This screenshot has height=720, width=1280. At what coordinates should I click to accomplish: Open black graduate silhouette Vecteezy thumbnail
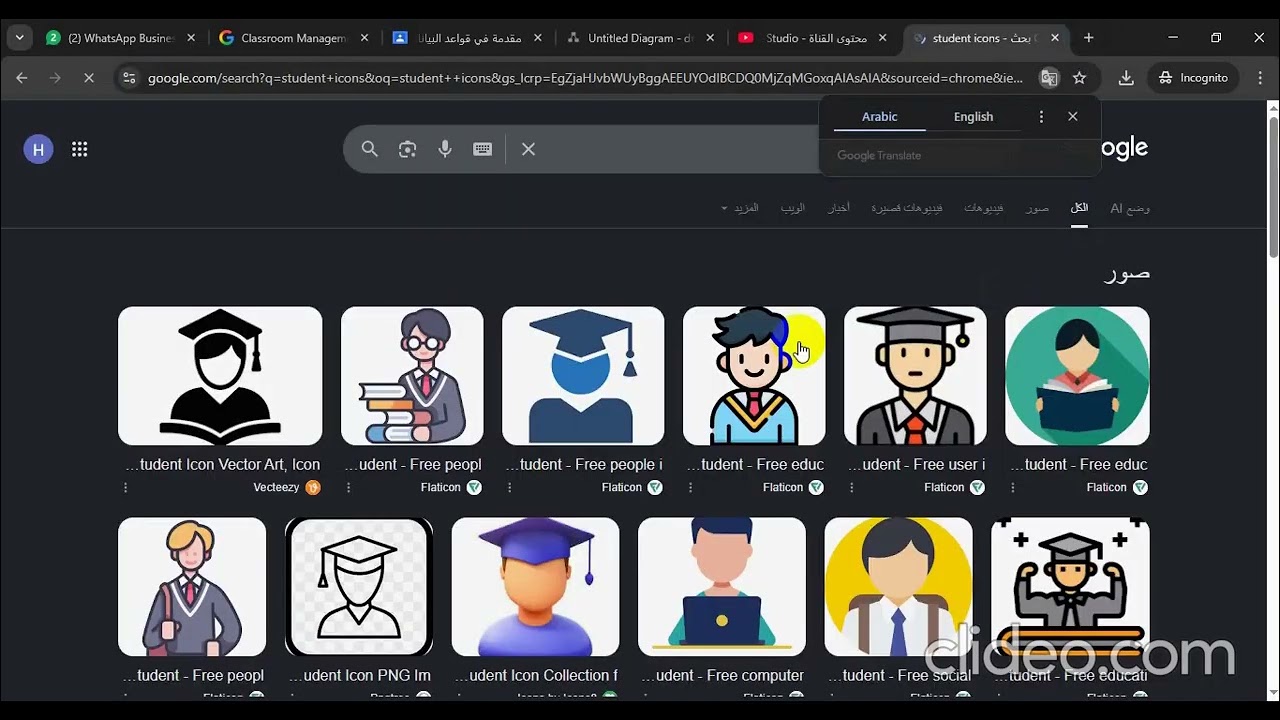coord(220,376)
